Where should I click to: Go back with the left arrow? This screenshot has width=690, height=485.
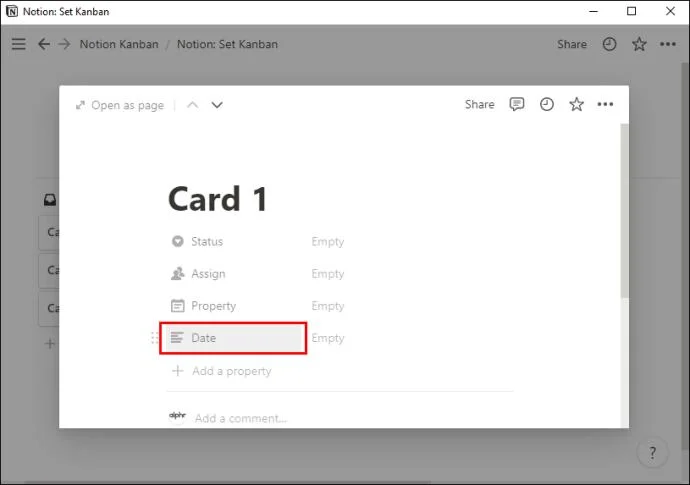[44, 44]
